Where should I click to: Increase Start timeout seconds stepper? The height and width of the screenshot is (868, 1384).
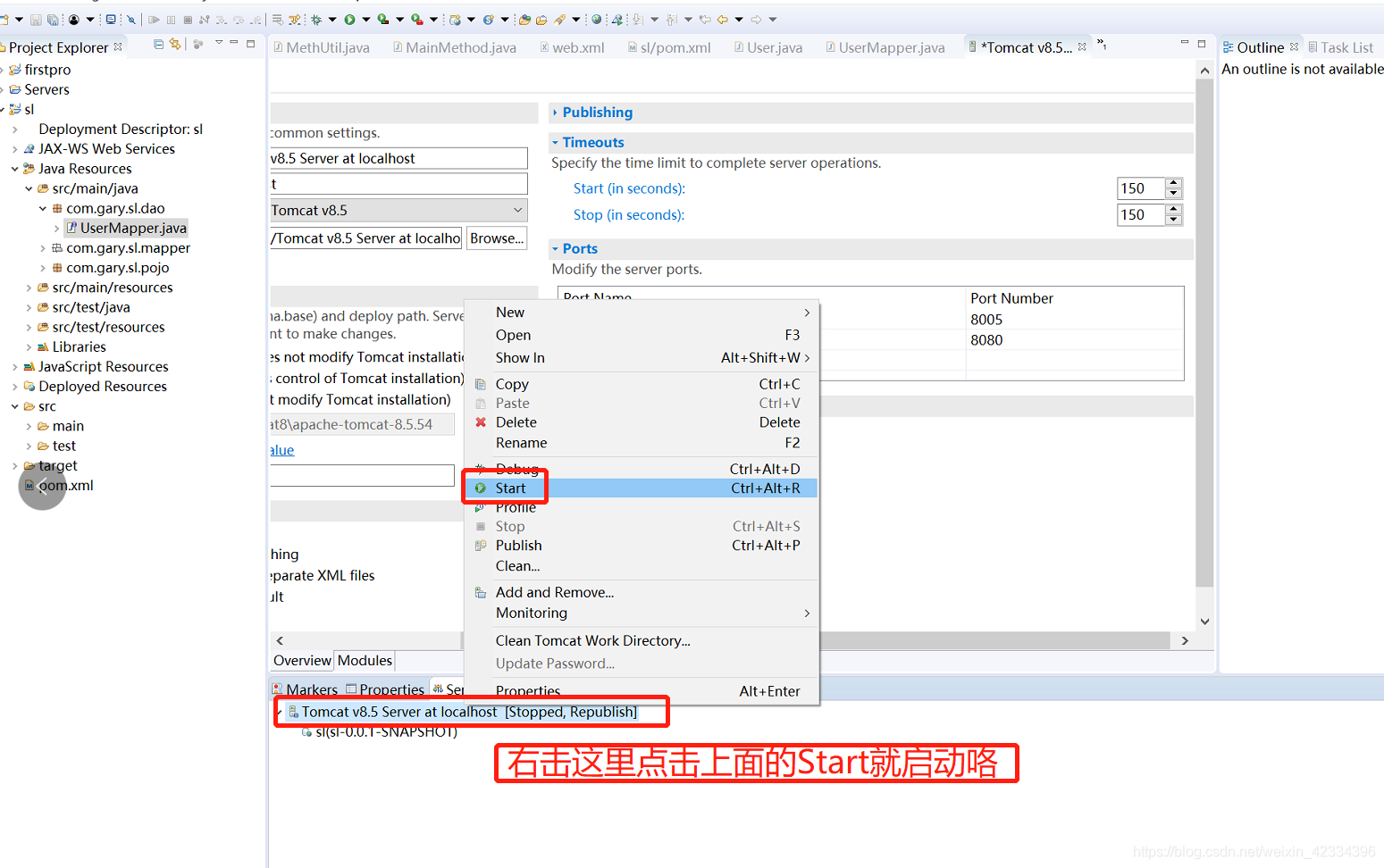coord(1174,183)
